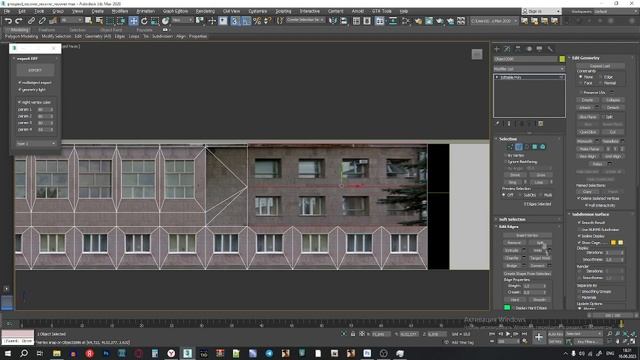
Task: Toggle Ignore Backfacing checkbox
Action: [x=506, y=162]
